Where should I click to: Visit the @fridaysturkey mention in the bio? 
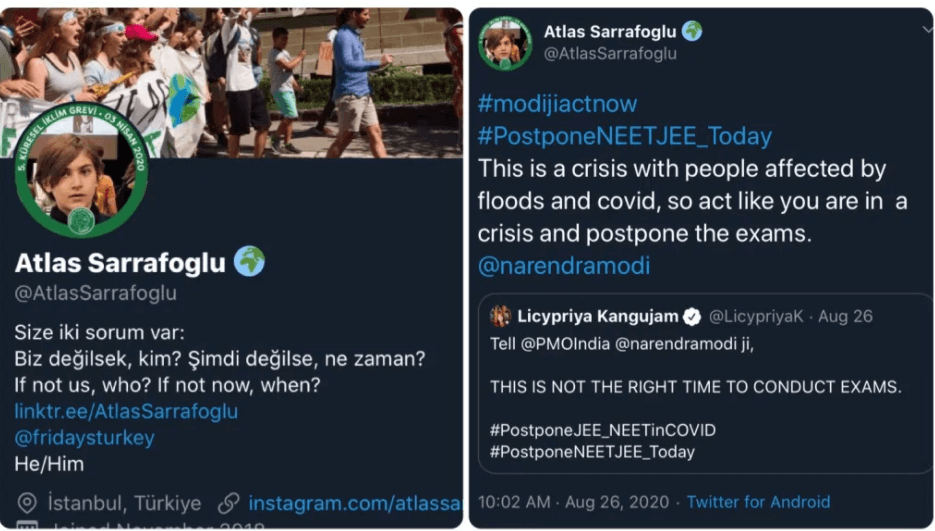pos(85,438)
